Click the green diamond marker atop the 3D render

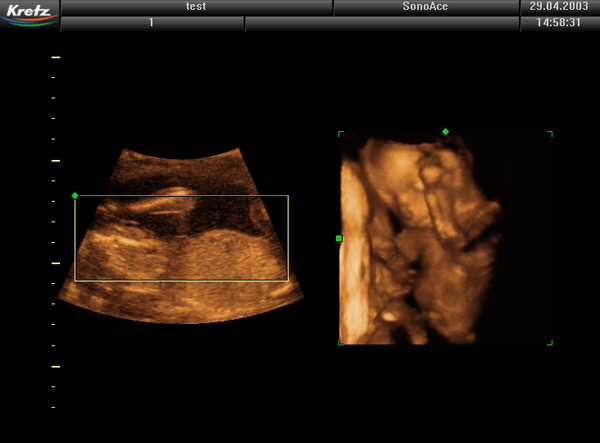445,132
